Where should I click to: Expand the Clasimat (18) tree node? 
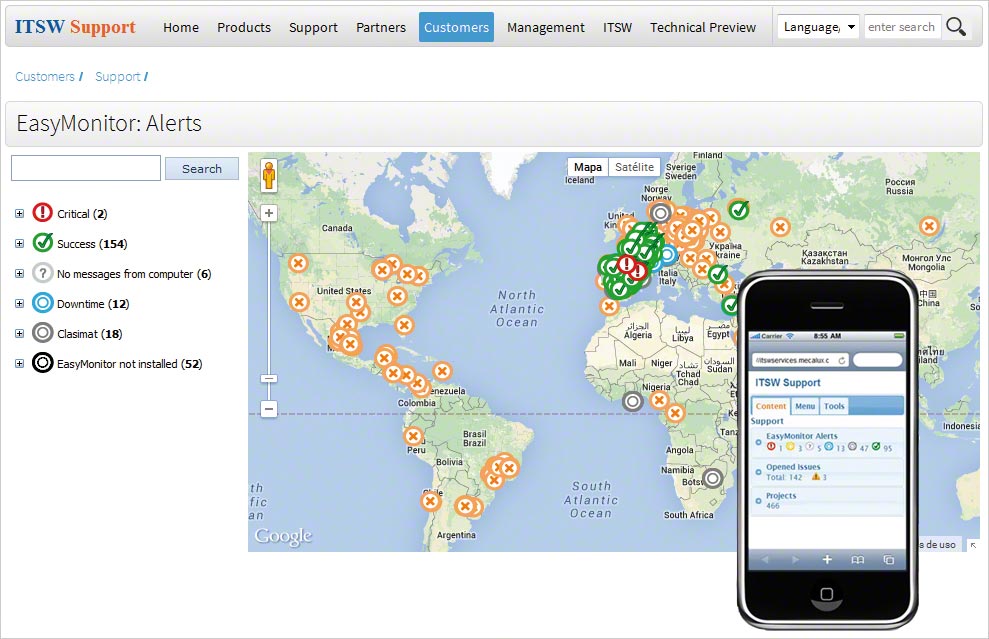coord(20,334)
